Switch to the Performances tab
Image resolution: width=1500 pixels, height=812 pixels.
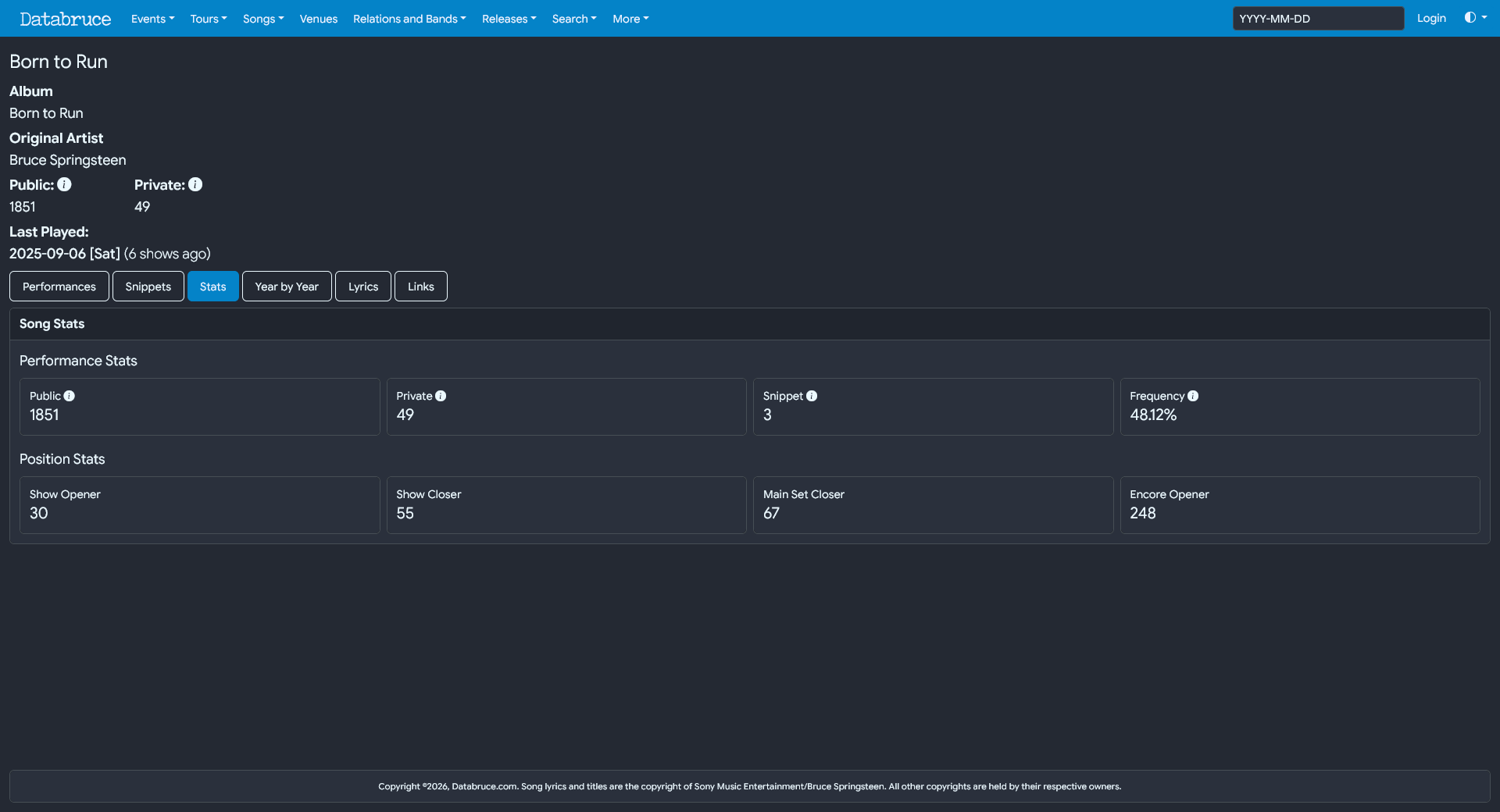(x=59, y=287)
